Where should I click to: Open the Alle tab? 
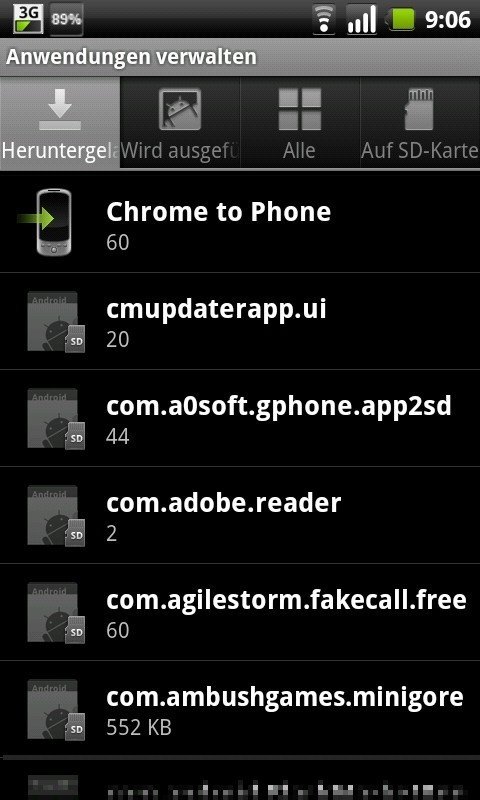pos(300,123)
